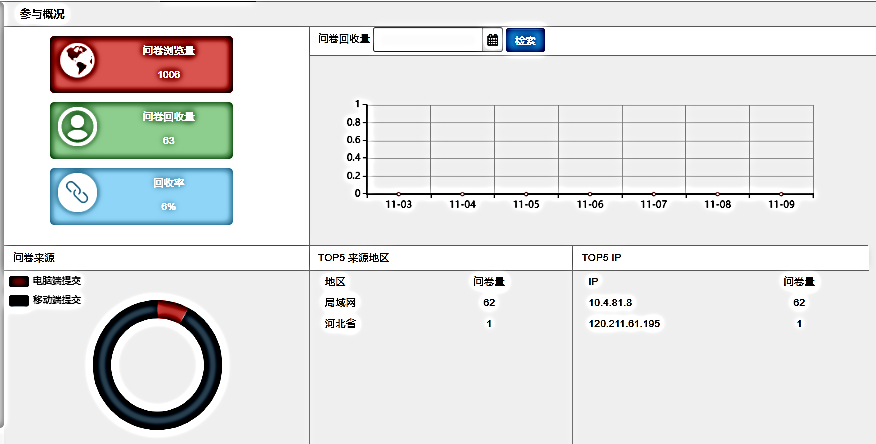Image resolution: width=876 pixels, height=444 pixels.
Task: Click the red segment of donut chart
Action: click(172, 311)
